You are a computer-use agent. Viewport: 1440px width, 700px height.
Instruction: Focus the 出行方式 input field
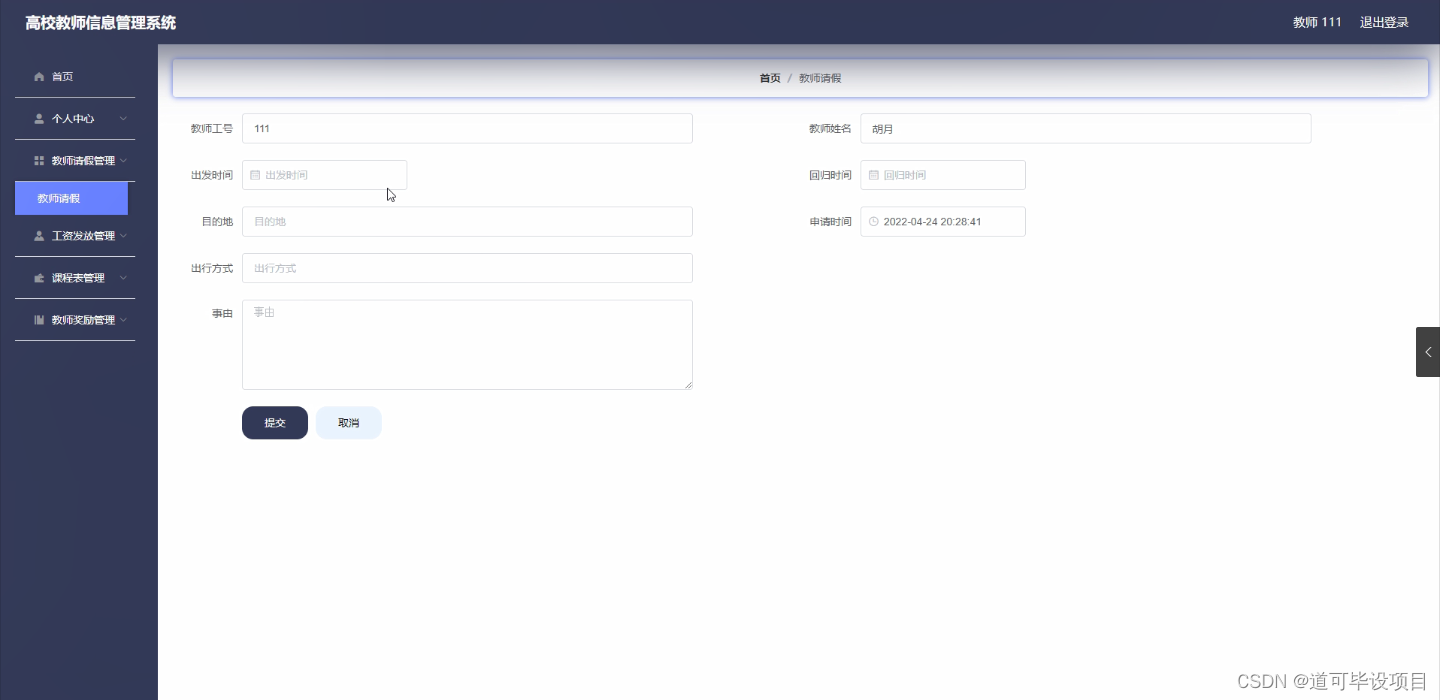point(467,268)
